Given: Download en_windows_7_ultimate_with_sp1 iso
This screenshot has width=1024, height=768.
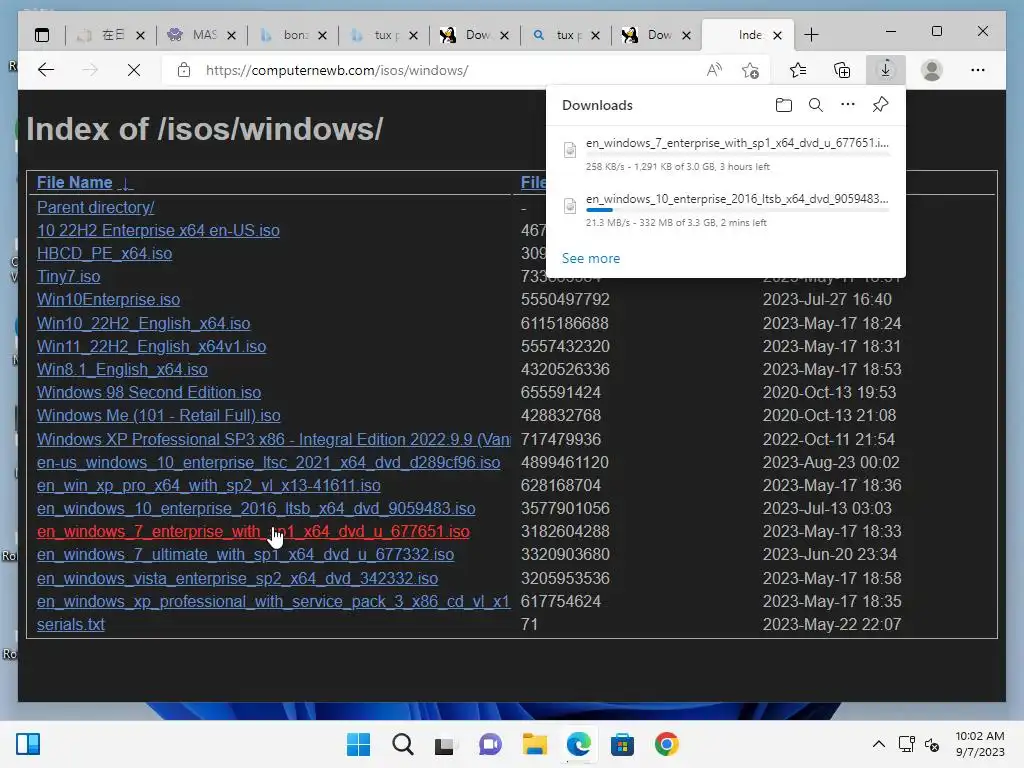Looking at the screenshot, I should point(246,554).
